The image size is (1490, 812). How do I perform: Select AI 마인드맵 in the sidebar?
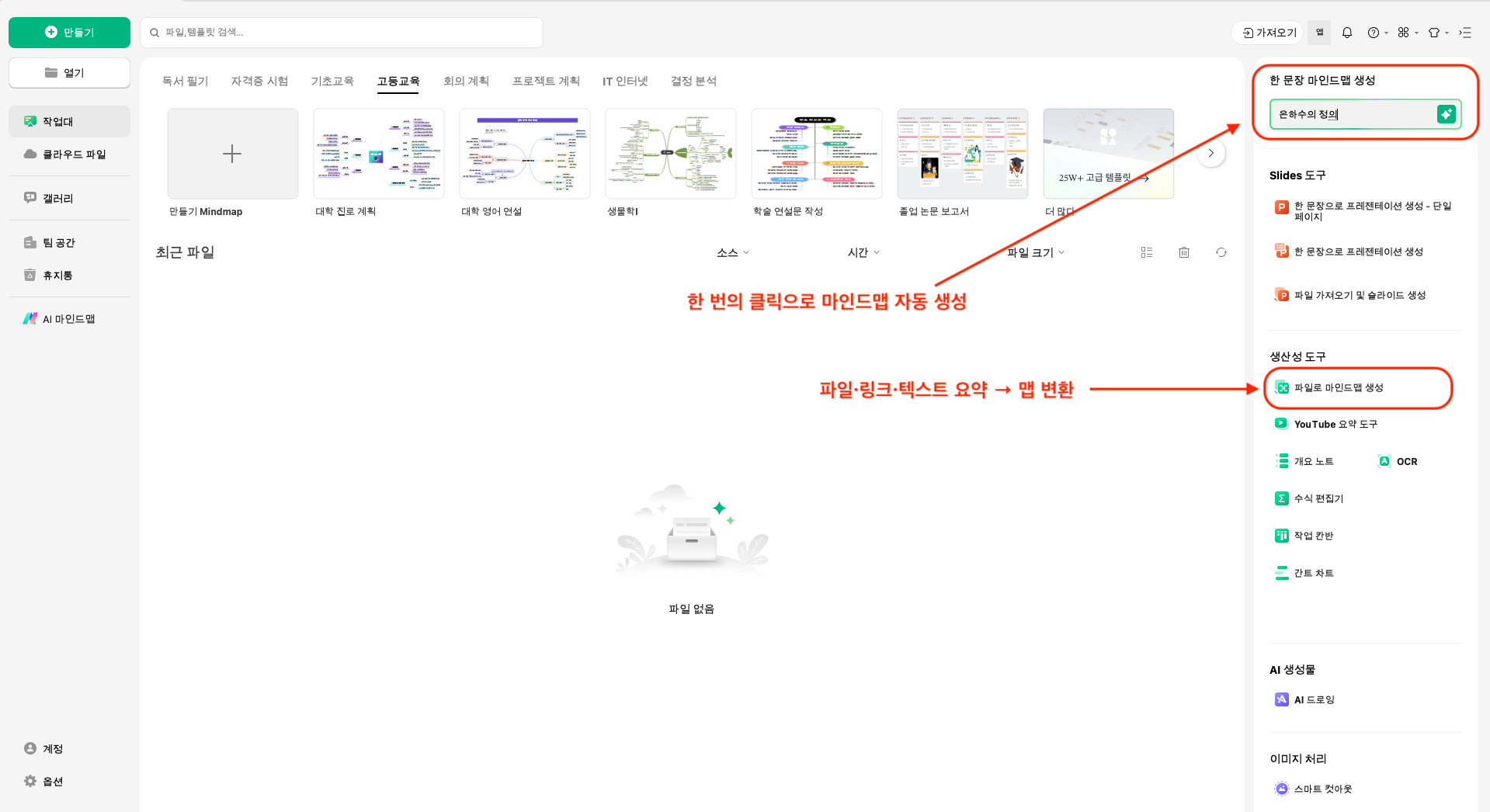(69, 318)
